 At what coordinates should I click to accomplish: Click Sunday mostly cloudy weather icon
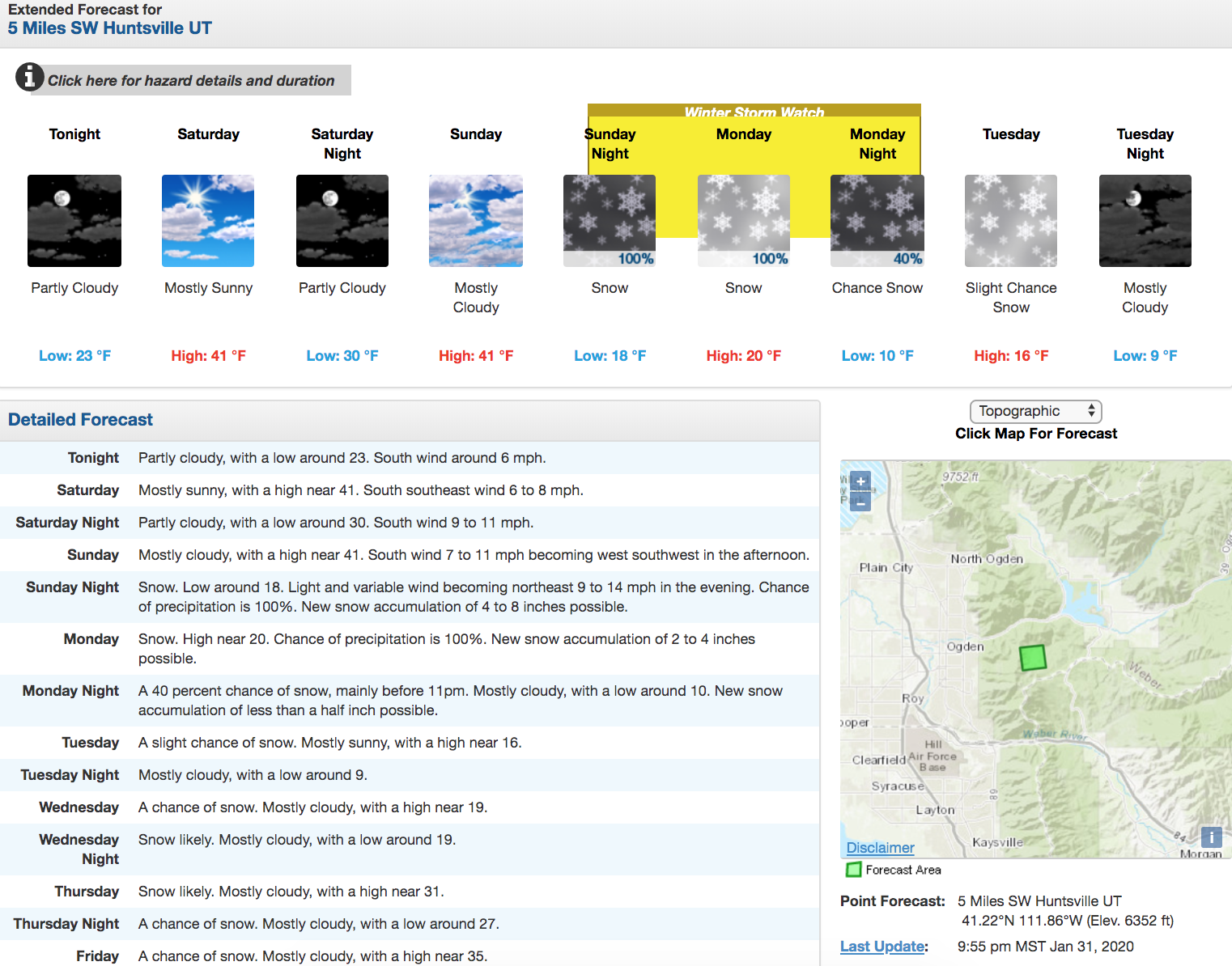click(x=476, y=221)
